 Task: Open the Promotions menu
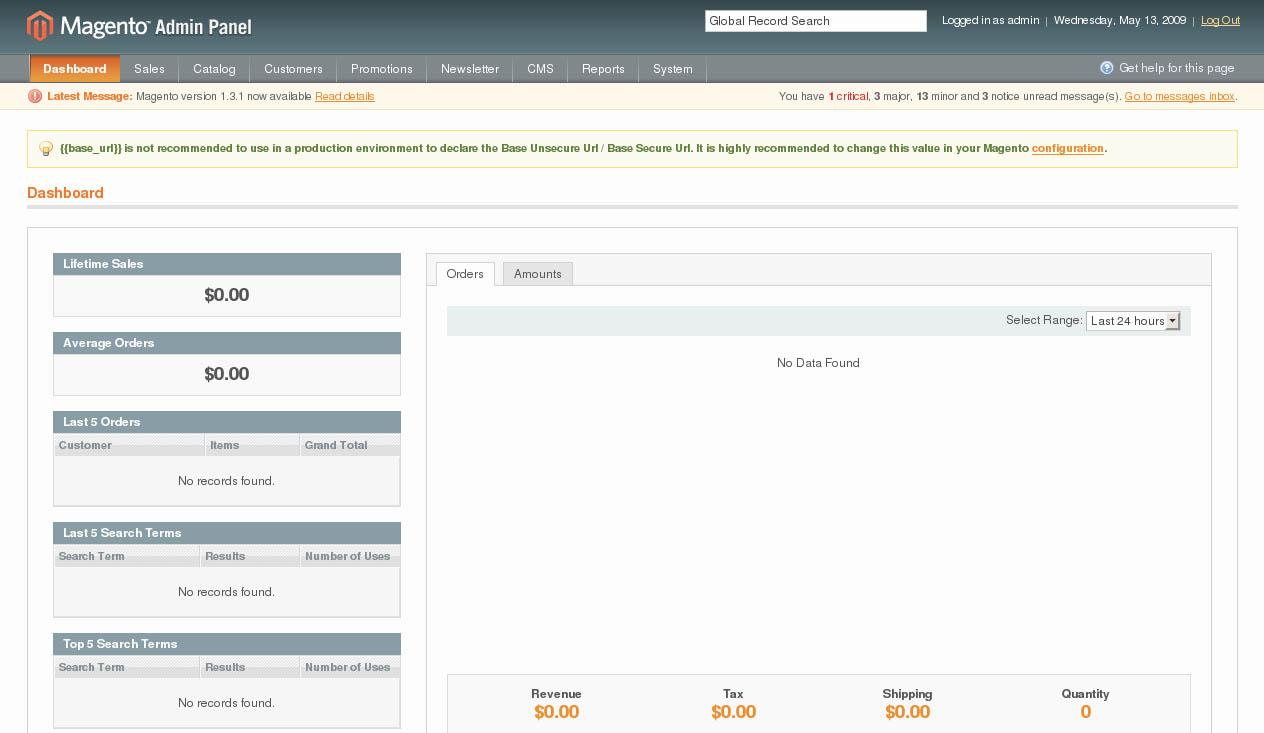(382, 69)
